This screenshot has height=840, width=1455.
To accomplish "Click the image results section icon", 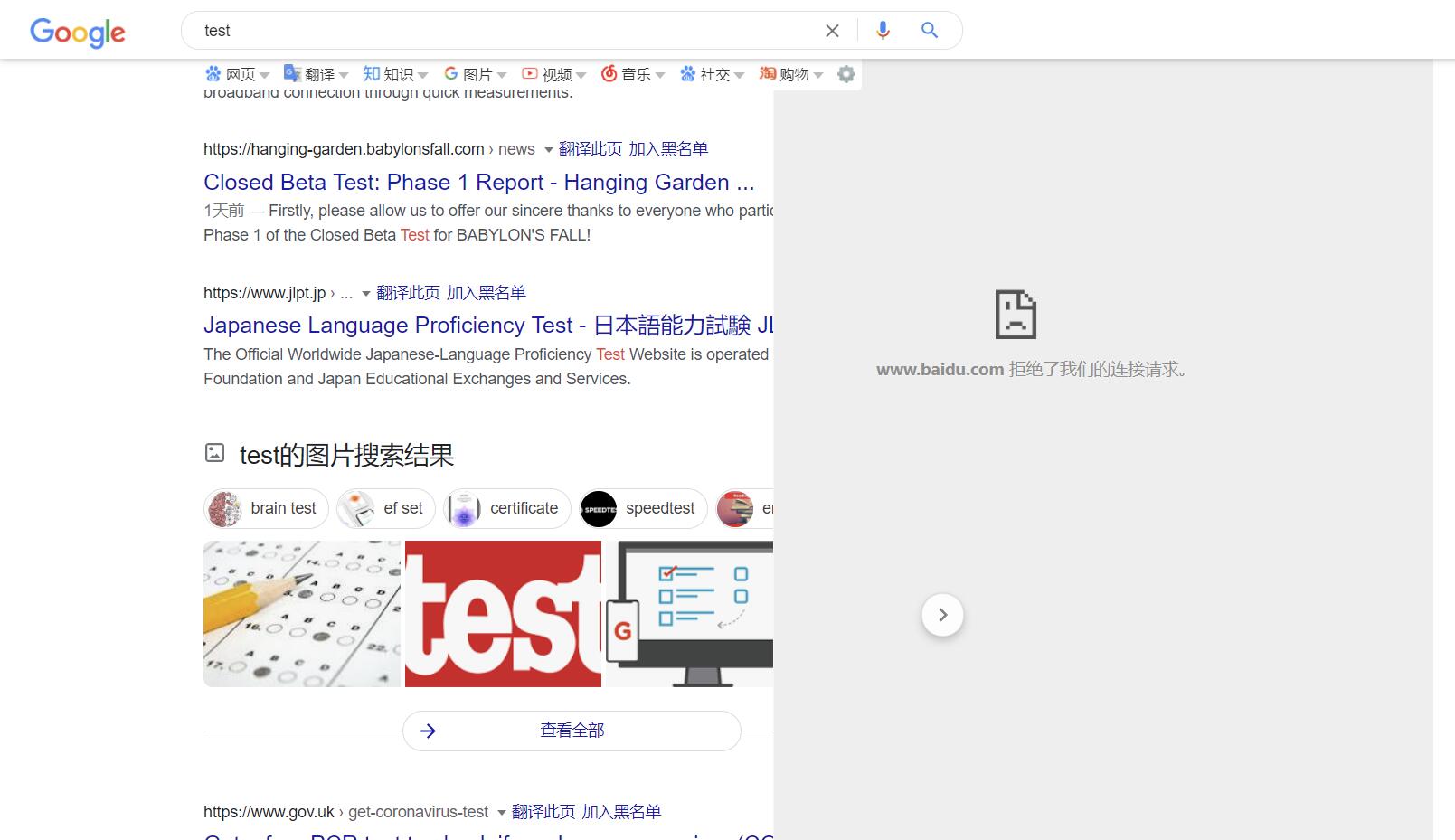I will [x=214, y=453].
